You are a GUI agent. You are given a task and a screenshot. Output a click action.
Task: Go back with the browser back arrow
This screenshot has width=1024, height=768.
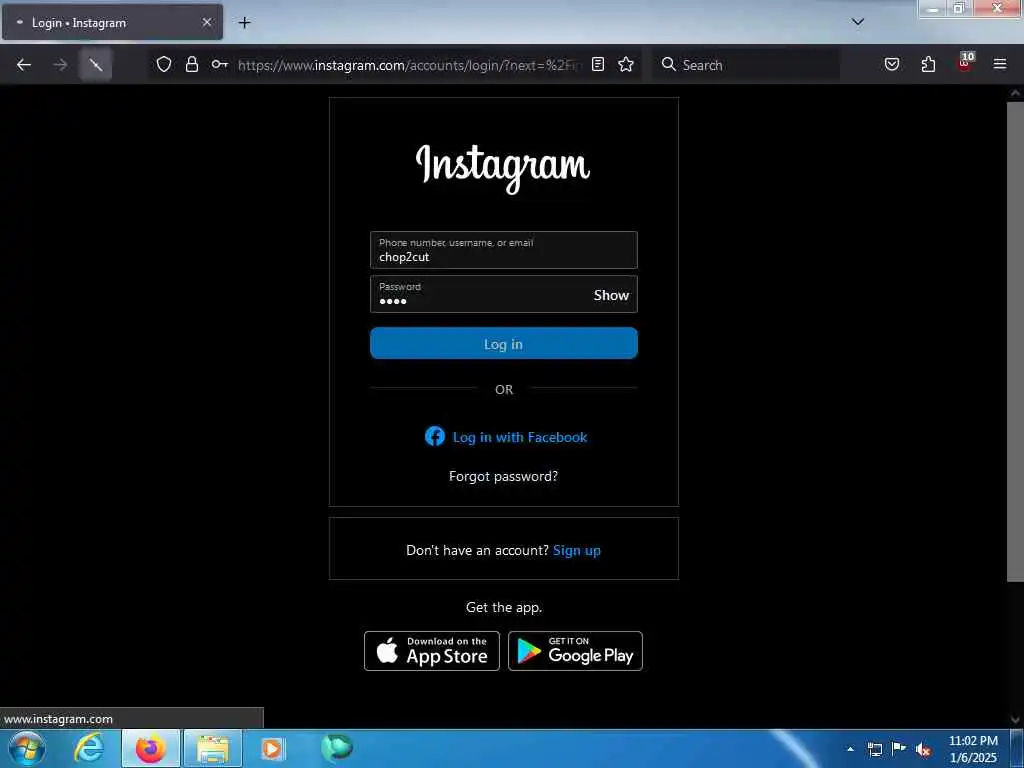(x=24, y=65)
